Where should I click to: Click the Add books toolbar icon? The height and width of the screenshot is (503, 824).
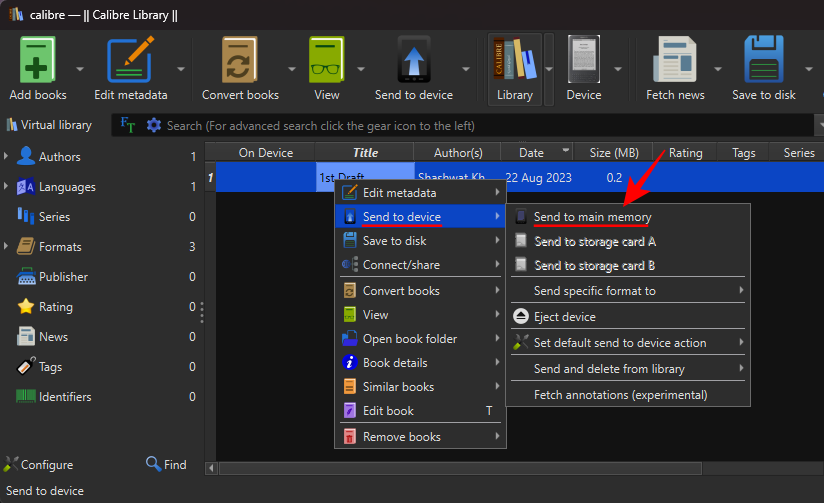coord(37,60)
